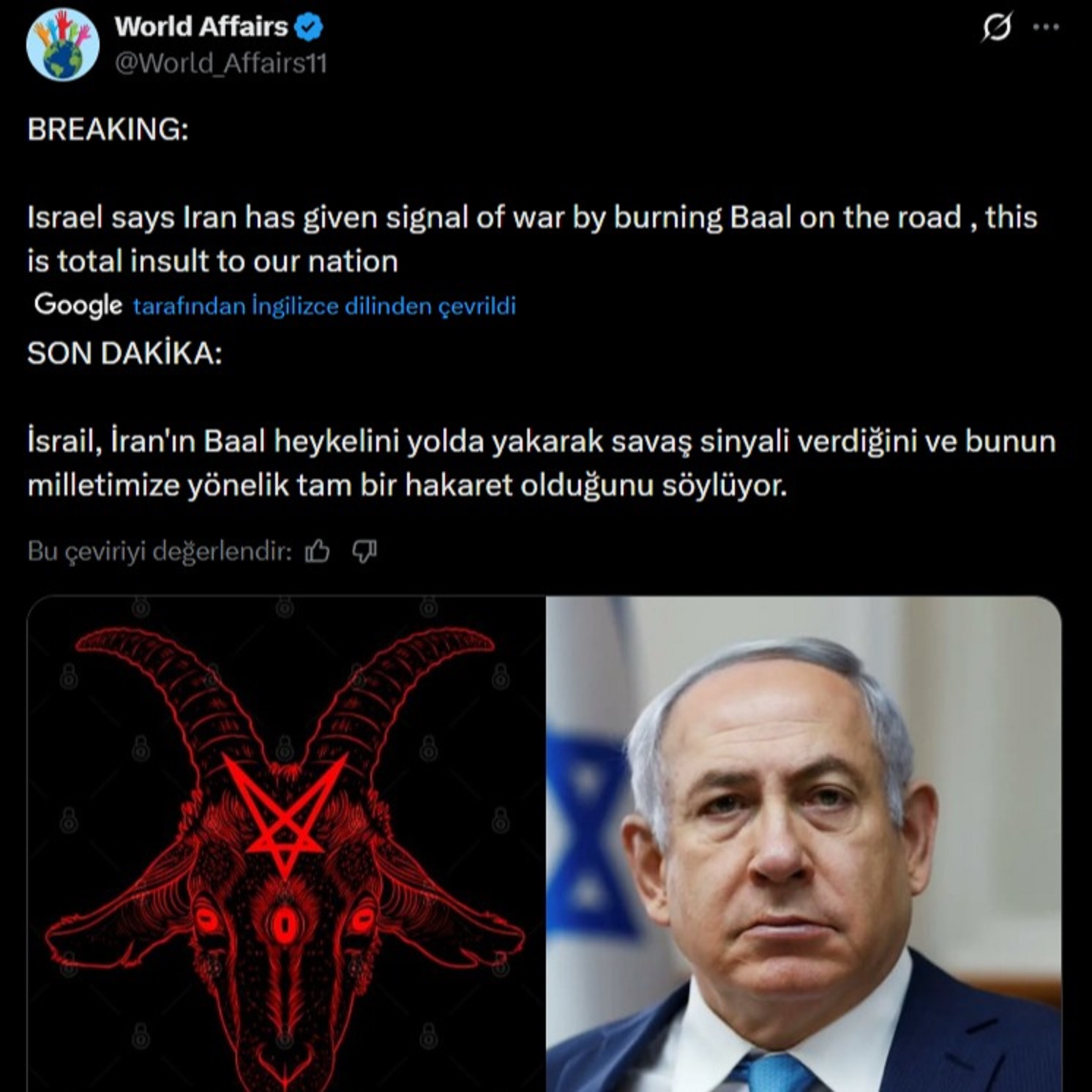Click the red pentagram on goat forehead
This screenshot has height=1092, width=1092.
[285, 814]
